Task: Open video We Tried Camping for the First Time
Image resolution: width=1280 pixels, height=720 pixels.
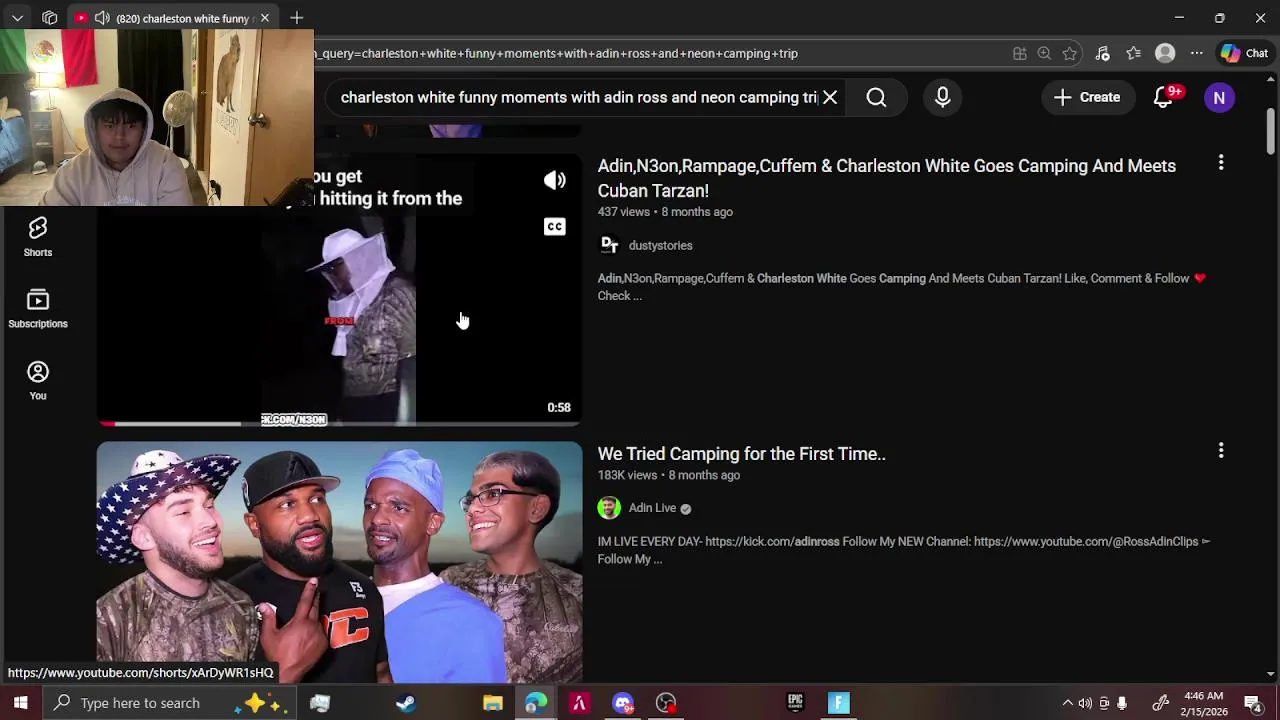Action: click(741, 454)
